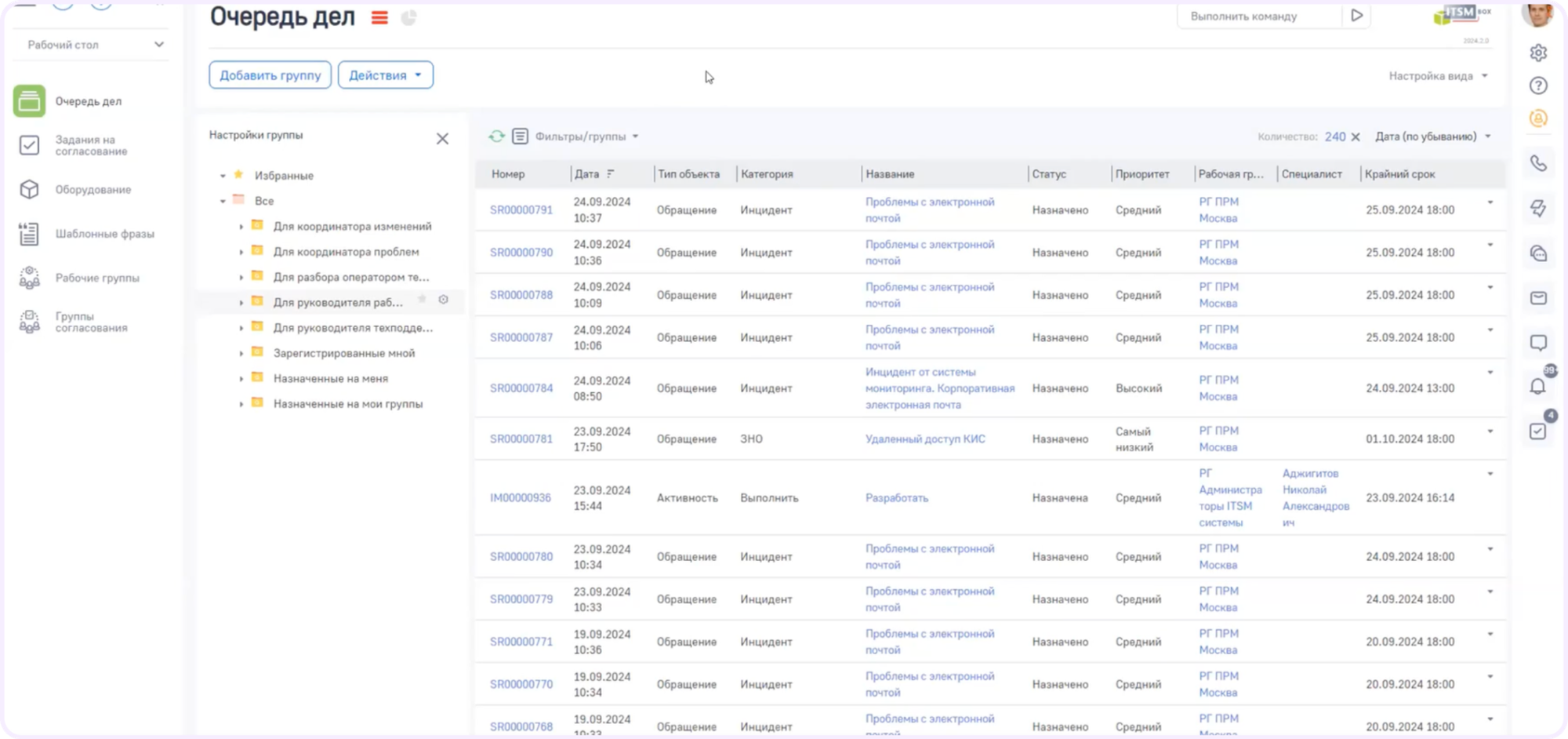Click the list icon beside Фильтры/группы
Image resolution: width=1568 pixels, height=739 pixels.
[520, 137]
